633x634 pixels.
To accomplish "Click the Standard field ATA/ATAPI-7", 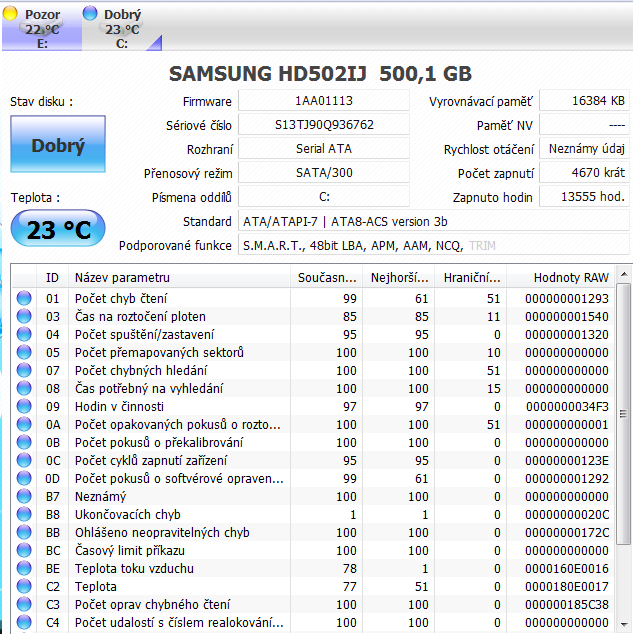I will click(x=434, y=221).
